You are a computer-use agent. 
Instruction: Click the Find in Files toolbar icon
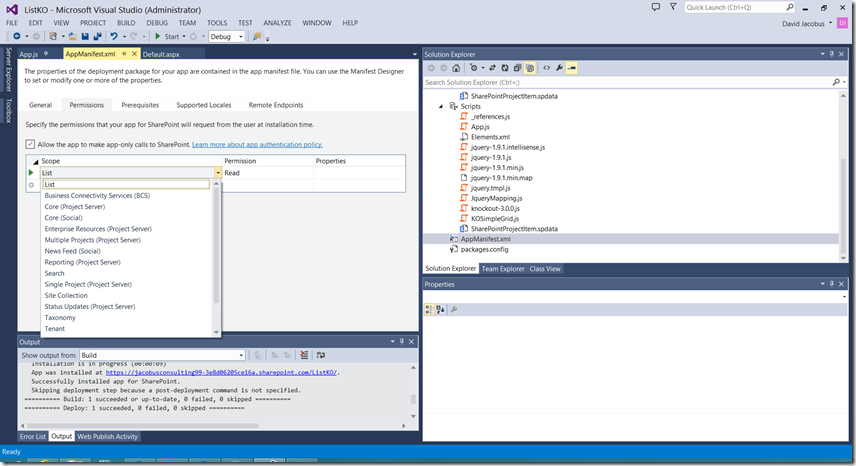click(257, 37)
